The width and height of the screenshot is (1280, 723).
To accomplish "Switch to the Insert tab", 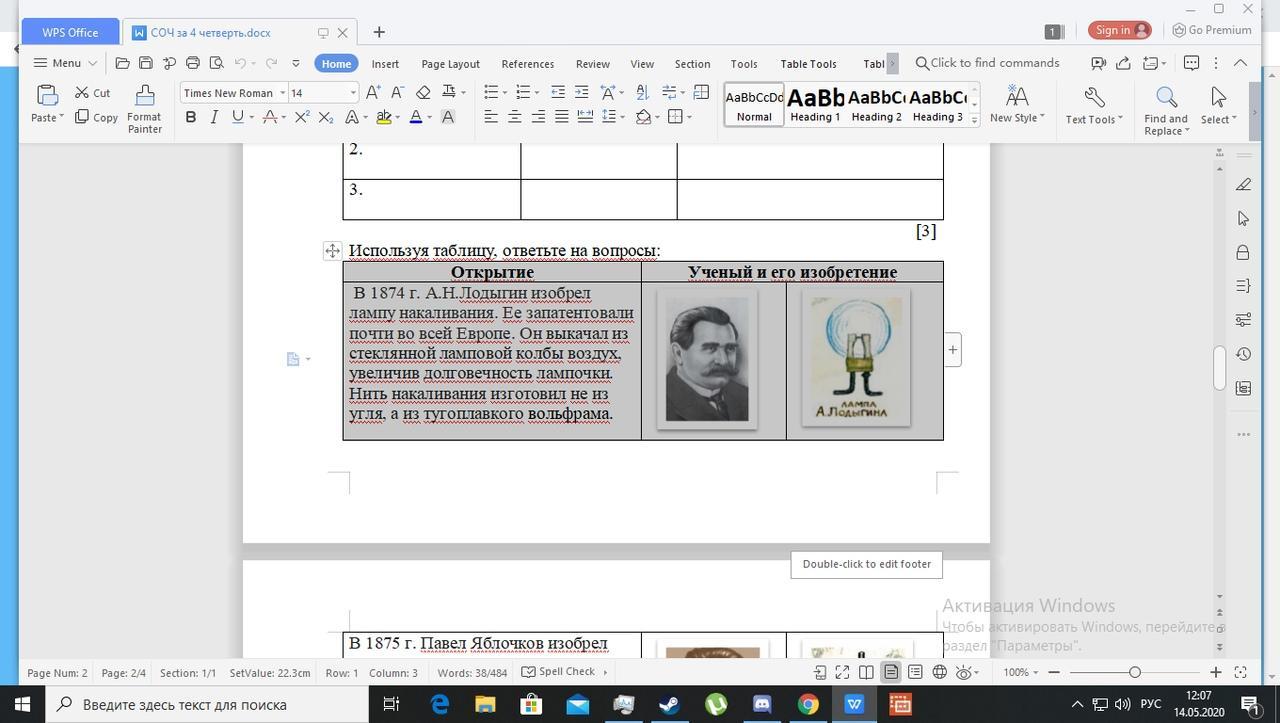I will (x=385, y=63).
